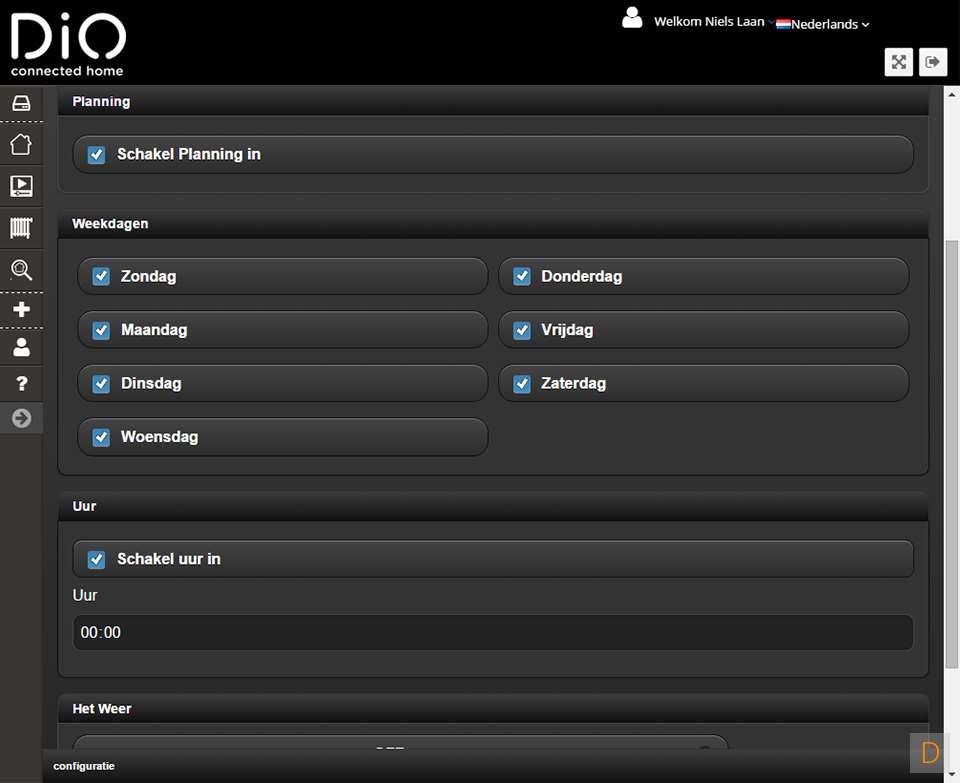The height and width of the screenshot is (783, 960).
Task: Click the Uur time input field
Action: pyautogui.click(x=492, y=633)
